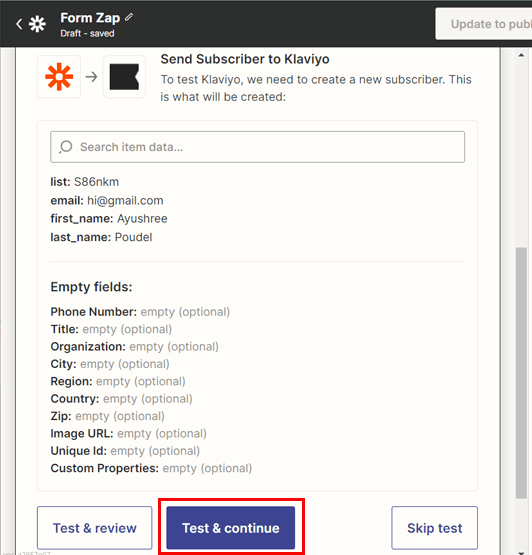Select the list S86nkm data row
This screenshot has height=555, width=532.
click(x=85, y=182)
